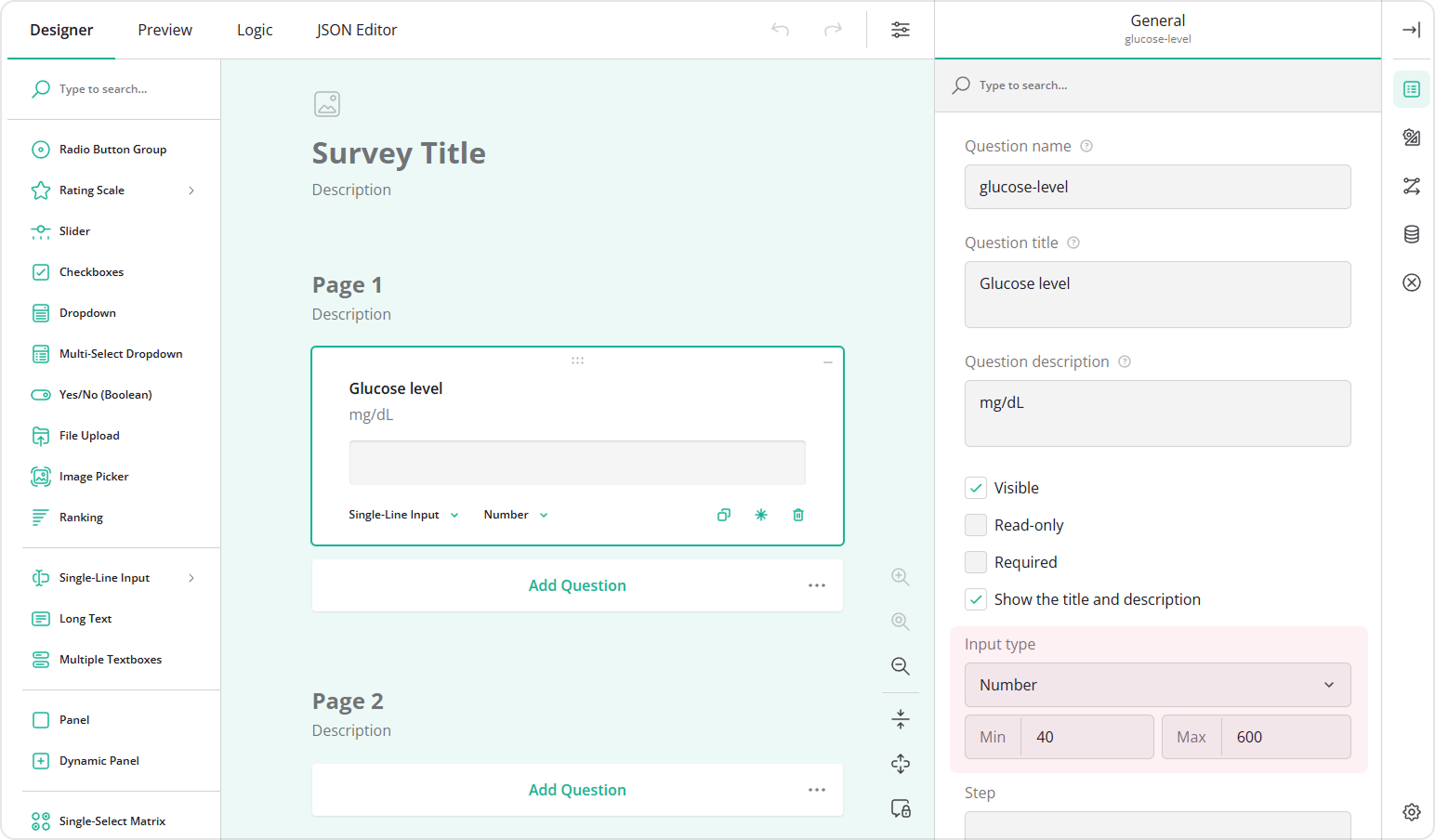
Task: Open the Data category icon in right sidebar
Action: [1411, 234]
